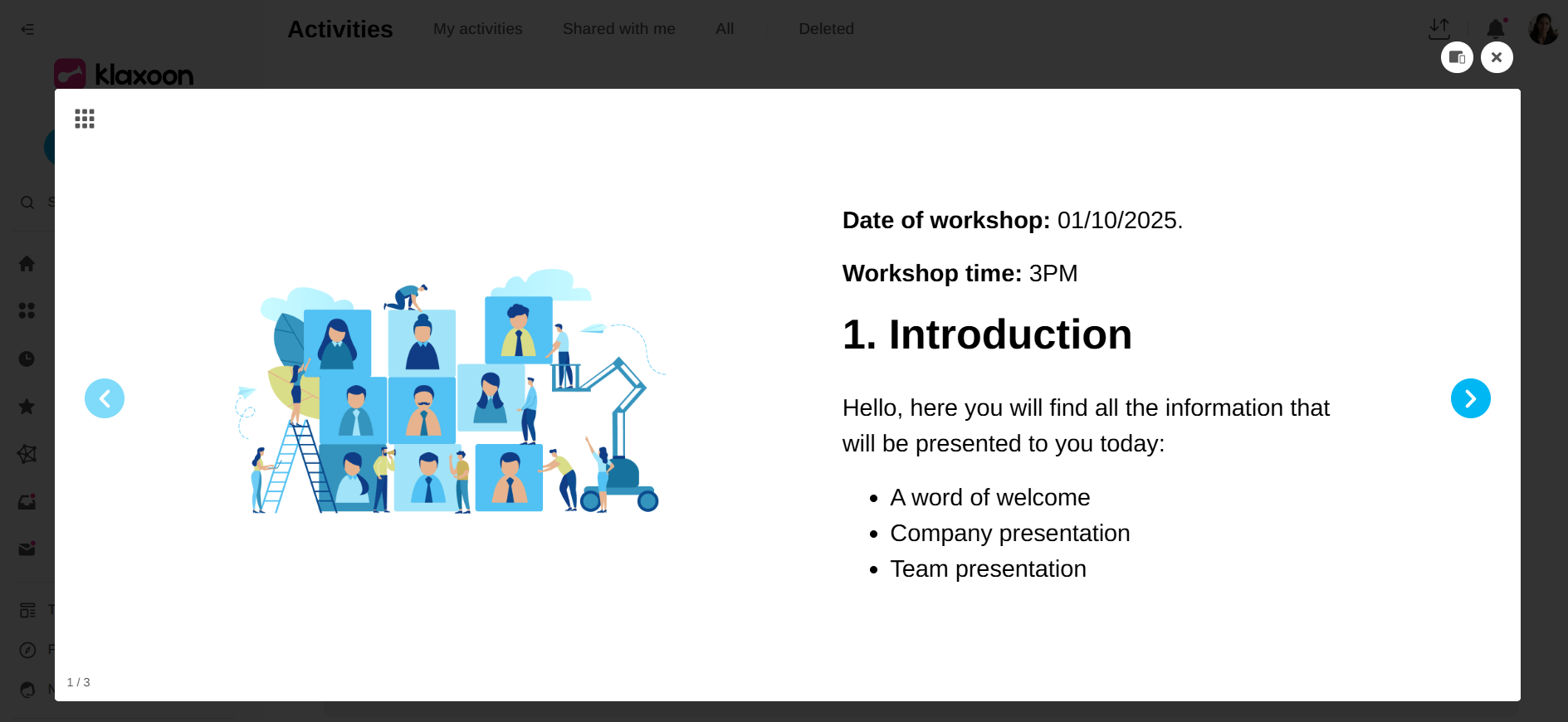The width and height of the screenshot is (1568, 722).
Task: Click the Klaxoon logo
Action: 125,75
